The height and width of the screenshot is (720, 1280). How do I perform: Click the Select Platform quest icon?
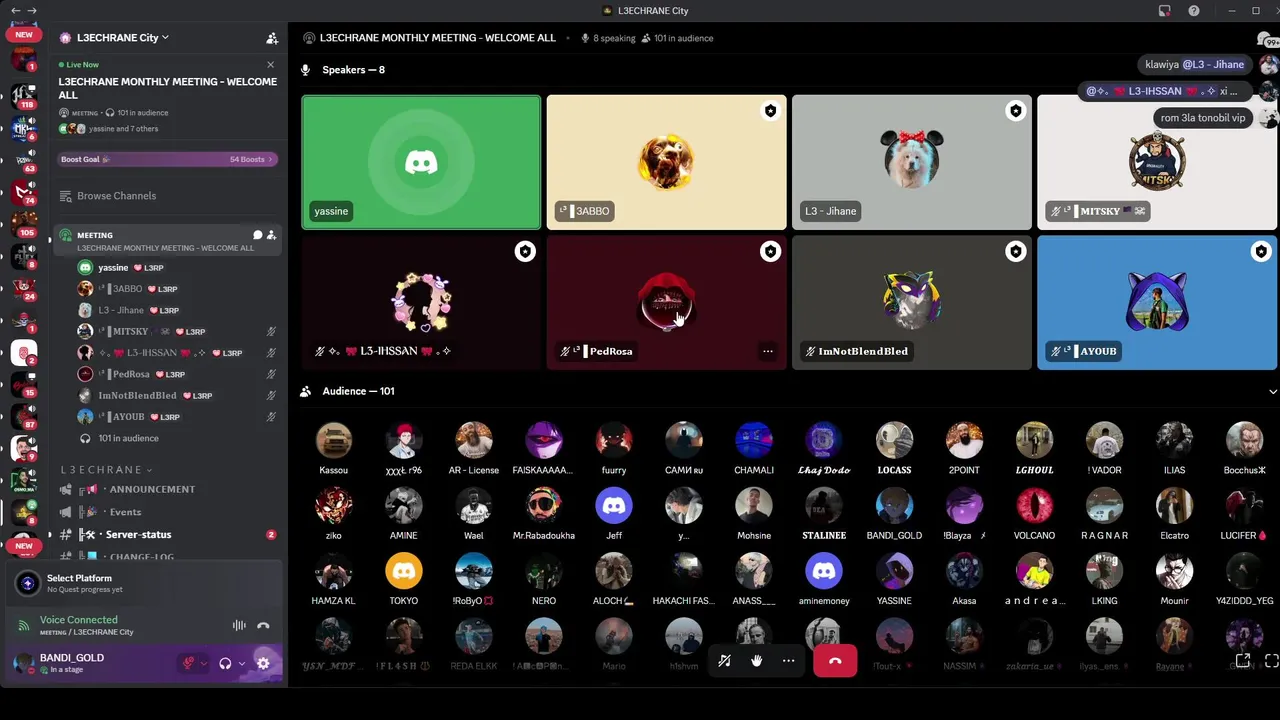(x=28, y=583)
